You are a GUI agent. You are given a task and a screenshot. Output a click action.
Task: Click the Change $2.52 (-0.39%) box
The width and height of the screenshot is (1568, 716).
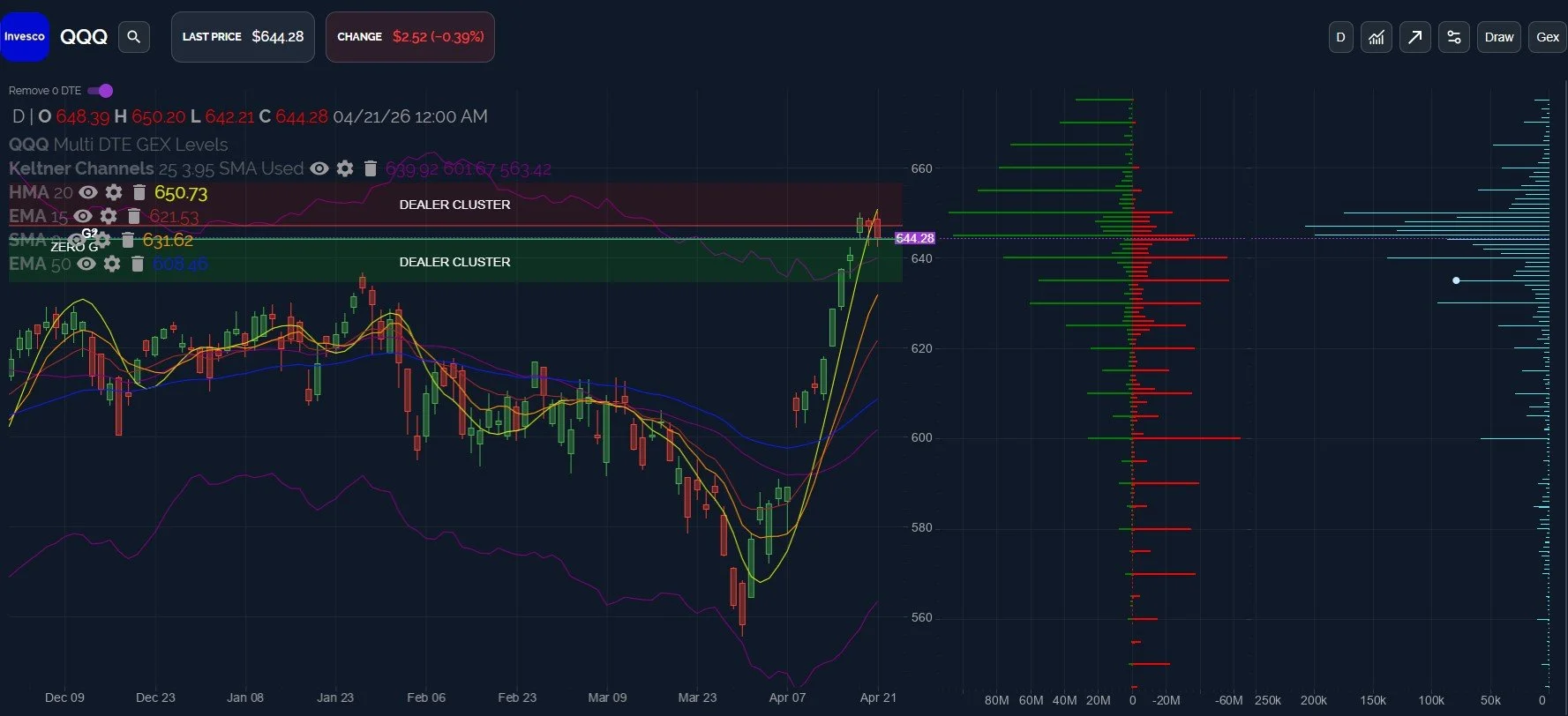410,37
